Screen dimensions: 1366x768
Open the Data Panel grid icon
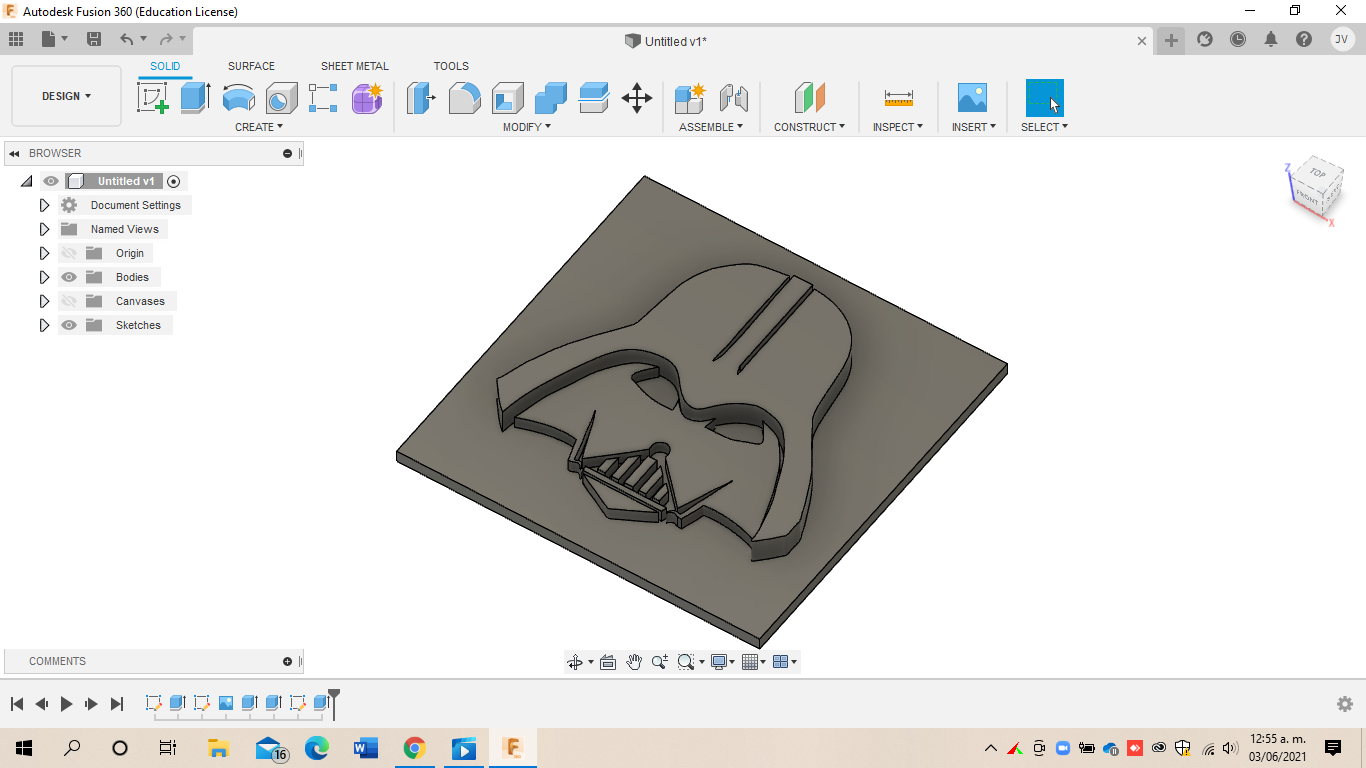[x=16, y=39]
